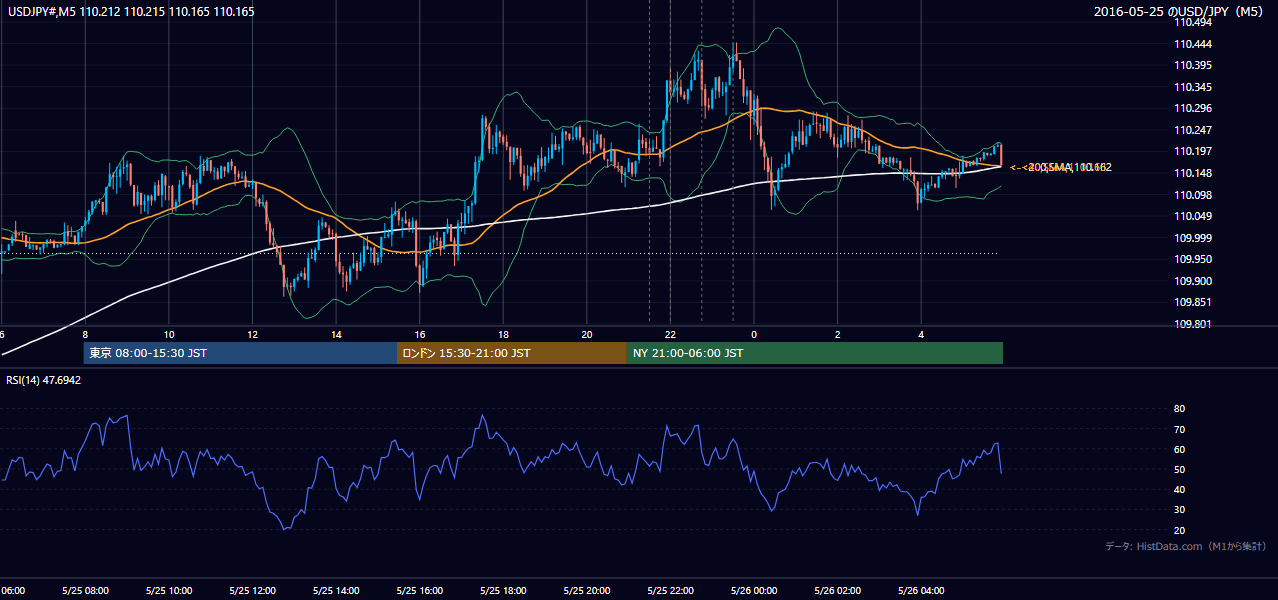Click the RSI(14) 47.6942 indicator label
This screenshot has width=1278, height=600.
[x=44, y=380]
